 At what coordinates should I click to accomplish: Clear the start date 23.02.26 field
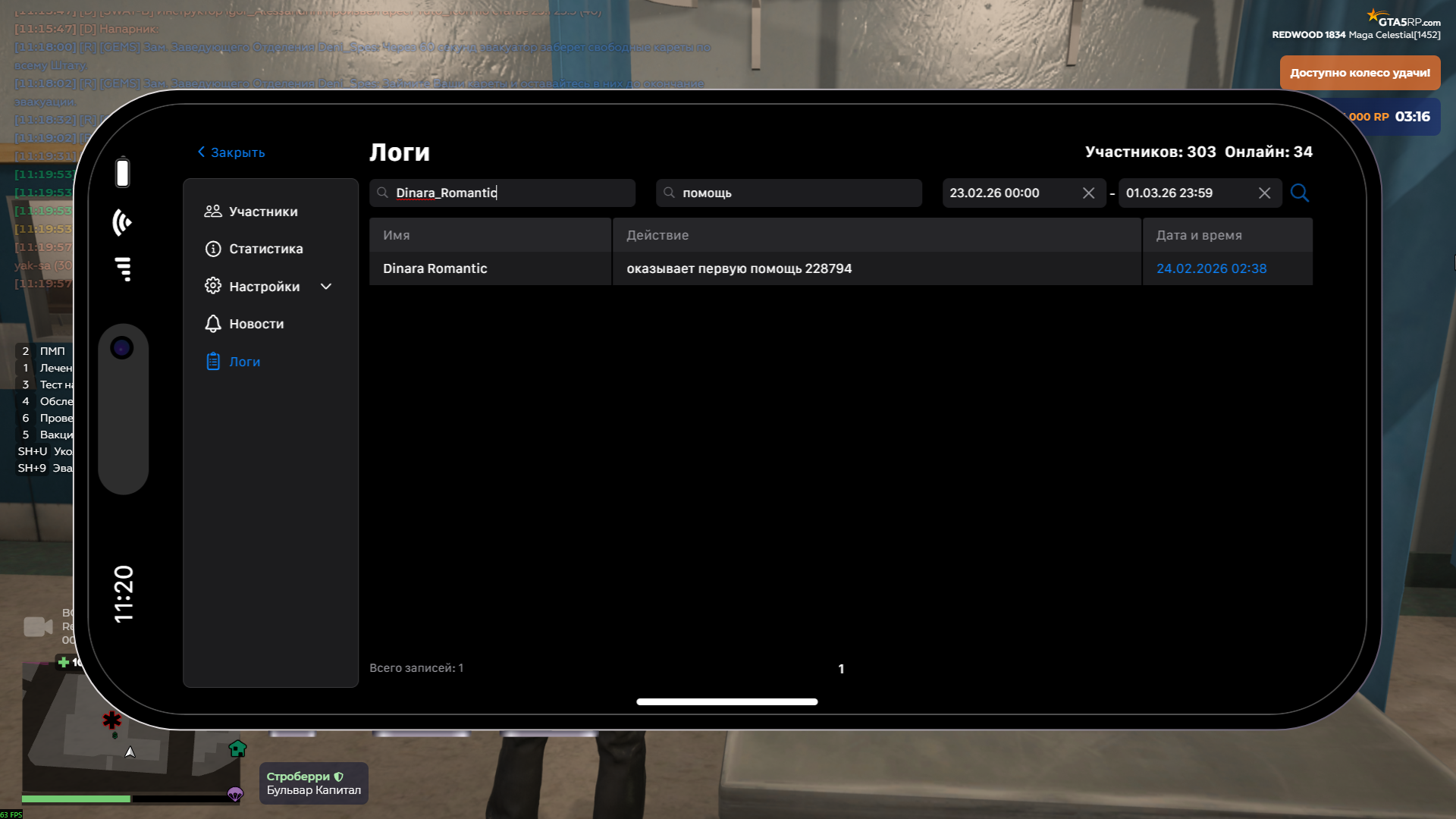pos(1088,193)
